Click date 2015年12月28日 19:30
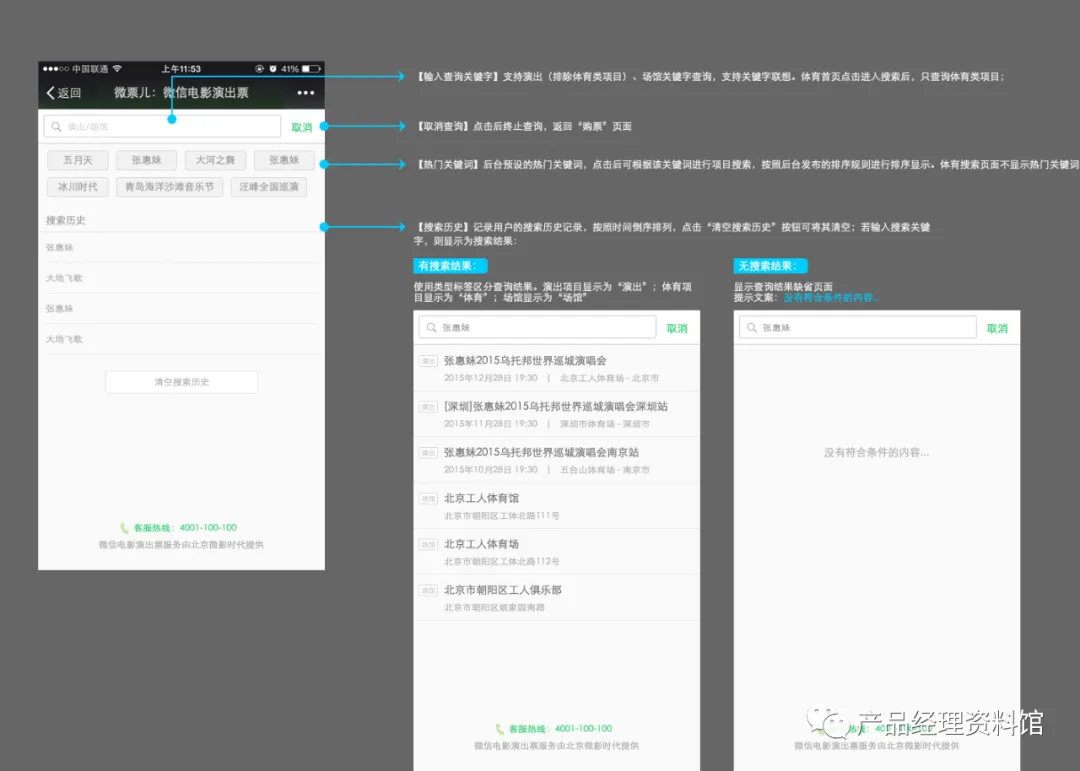1080x771 pixels. coord(490,378)
